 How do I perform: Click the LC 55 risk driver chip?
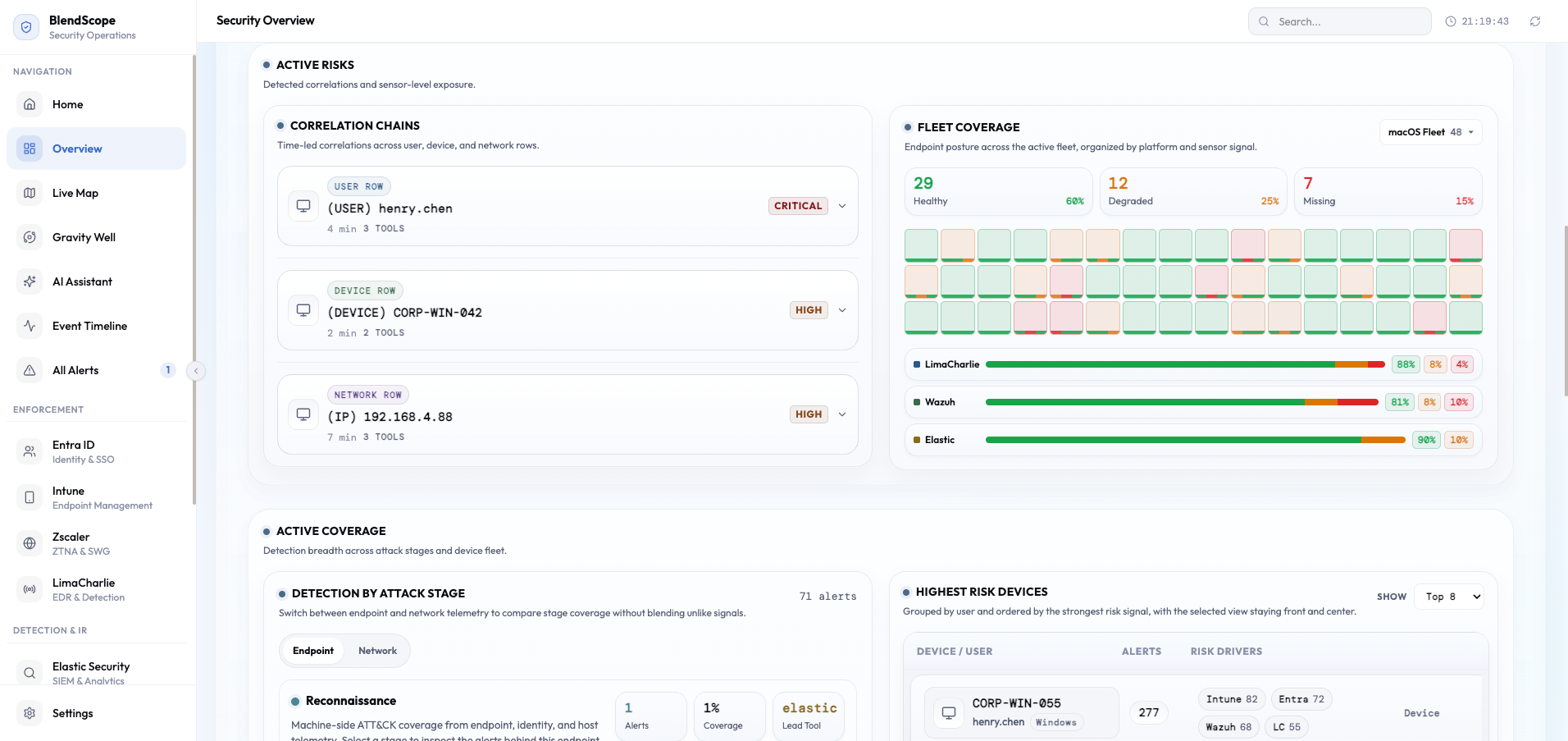click(1287, 727)
